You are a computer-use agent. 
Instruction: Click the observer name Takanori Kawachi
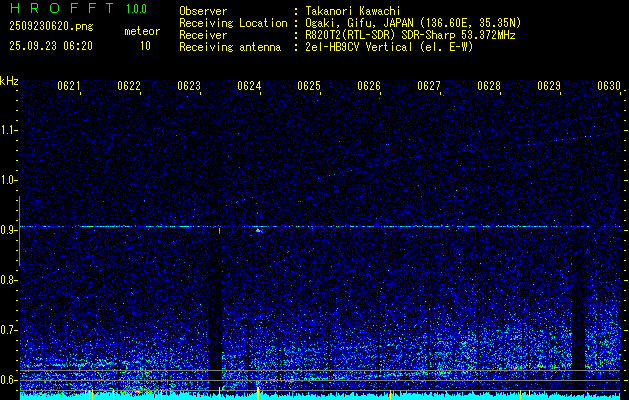tap(353, 11)
